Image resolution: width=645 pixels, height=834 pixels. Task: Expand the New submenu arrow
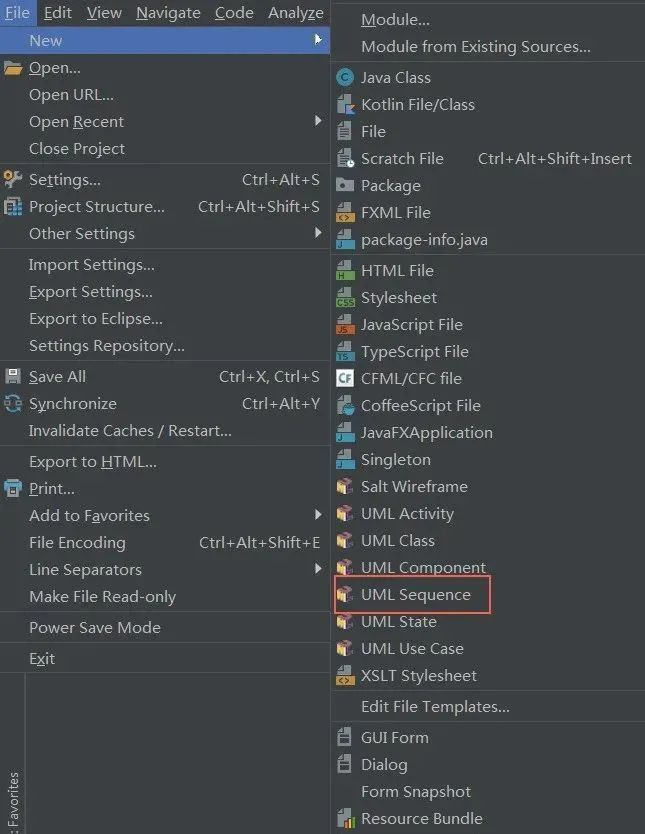click(317, 40)
